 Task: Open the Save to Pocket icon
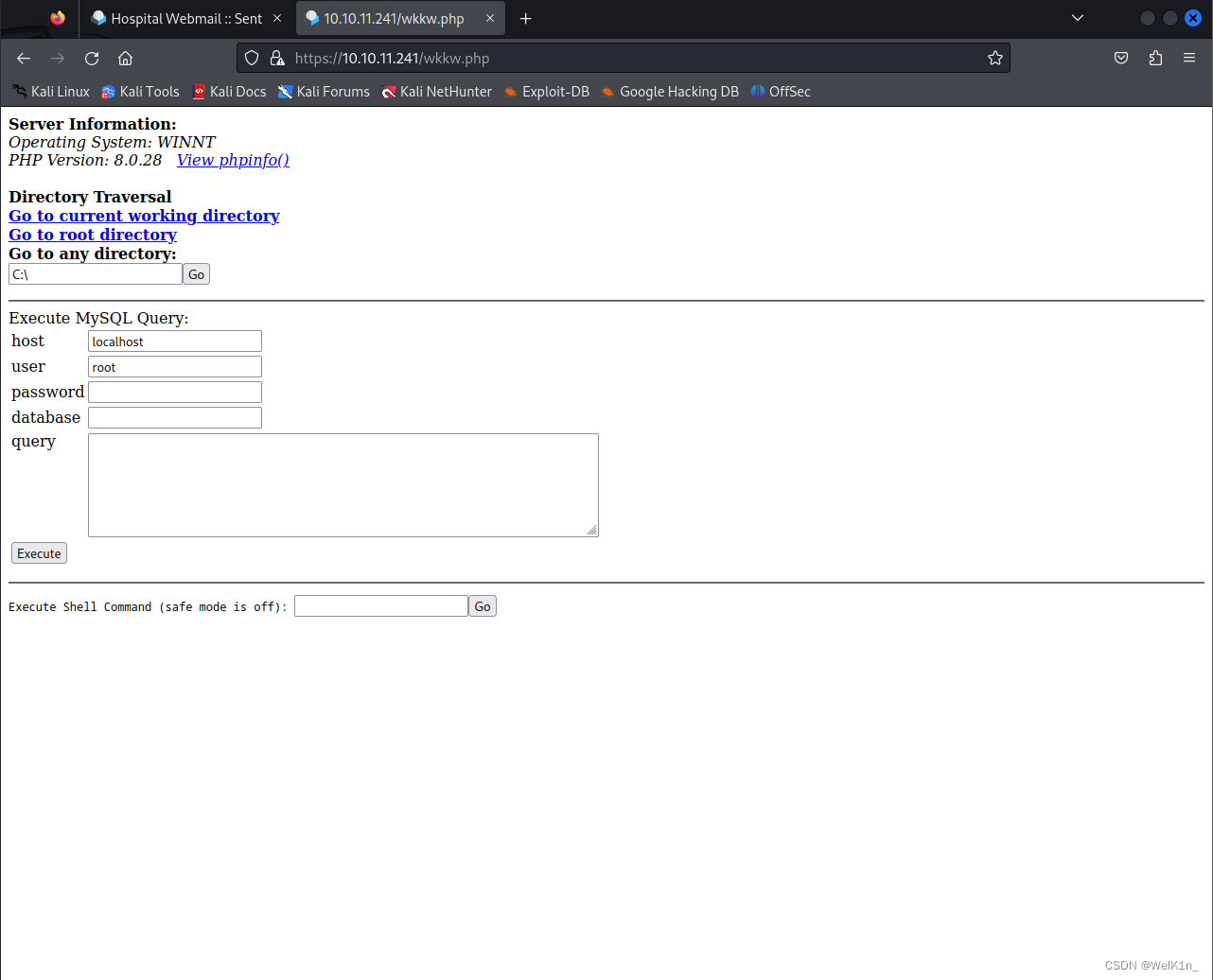point(1121,59)
